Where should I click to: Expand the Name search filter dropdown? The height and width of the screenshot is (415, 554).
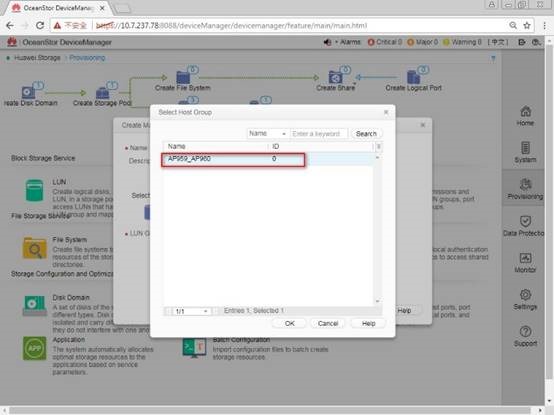click(x=267, y=134)
